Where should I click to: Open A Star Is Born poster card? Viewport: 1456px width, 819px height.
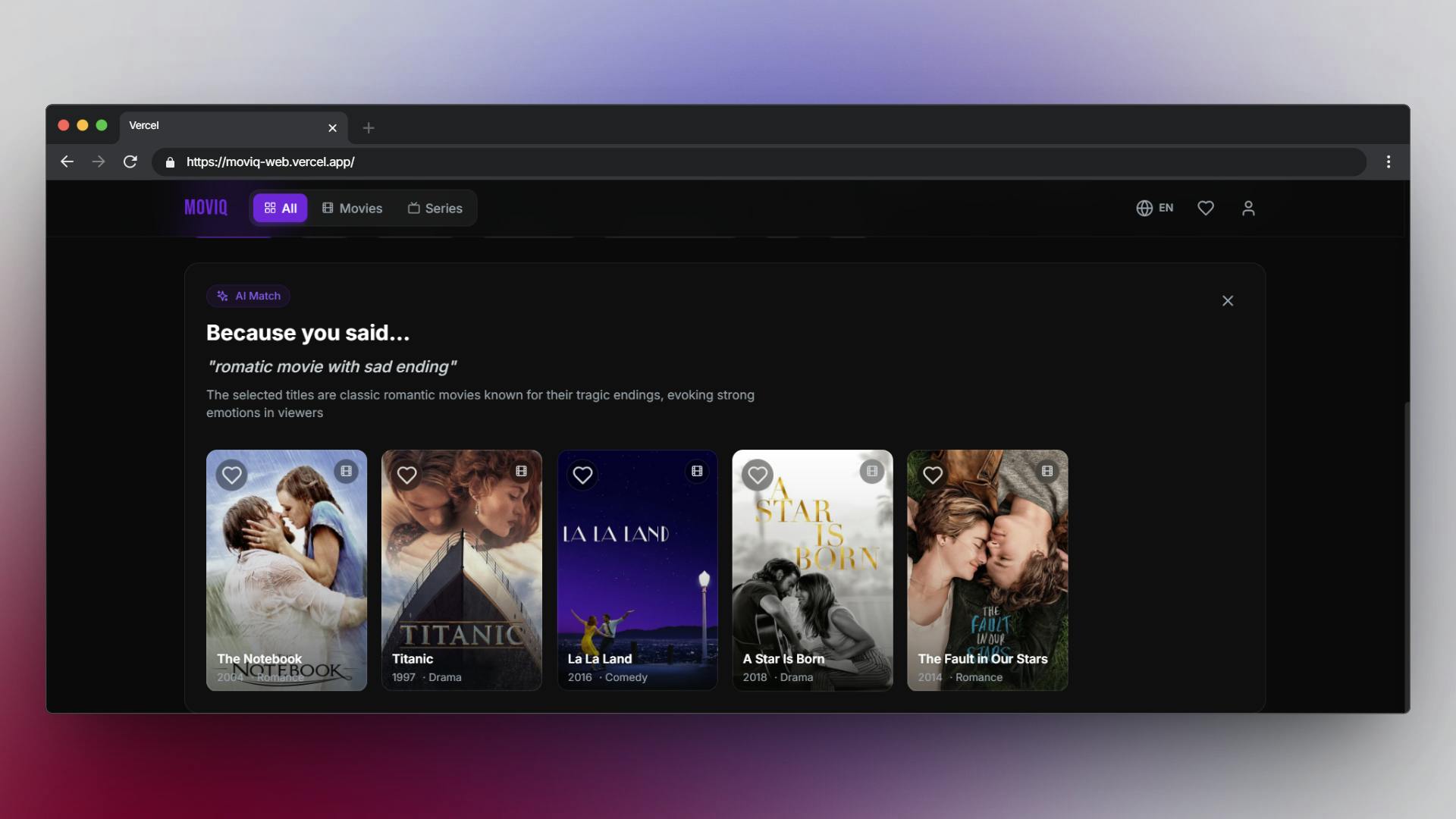pos(812,570)
